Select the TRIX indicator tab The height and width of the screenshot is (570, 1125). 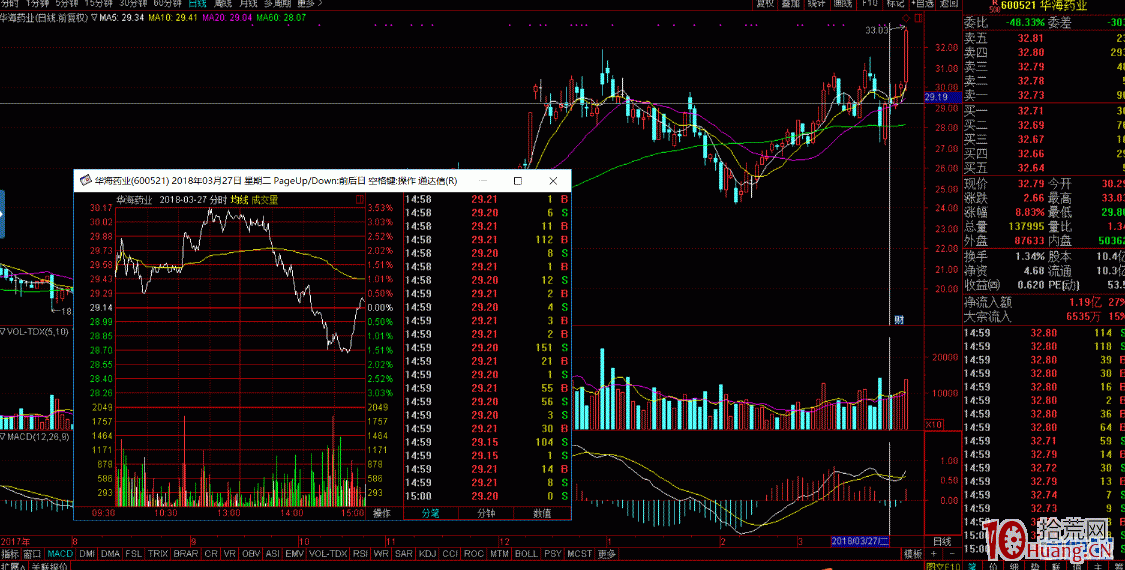(158, 553)
